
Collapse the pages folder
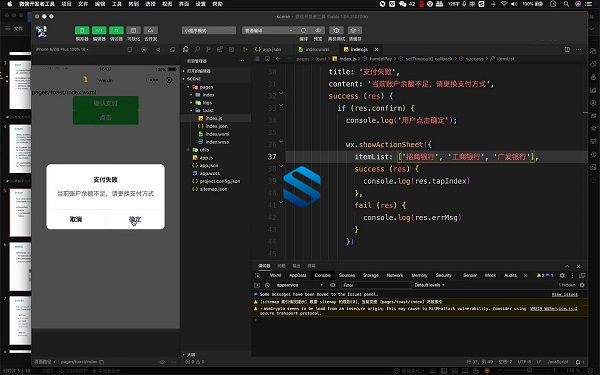(x=216, y=87)
